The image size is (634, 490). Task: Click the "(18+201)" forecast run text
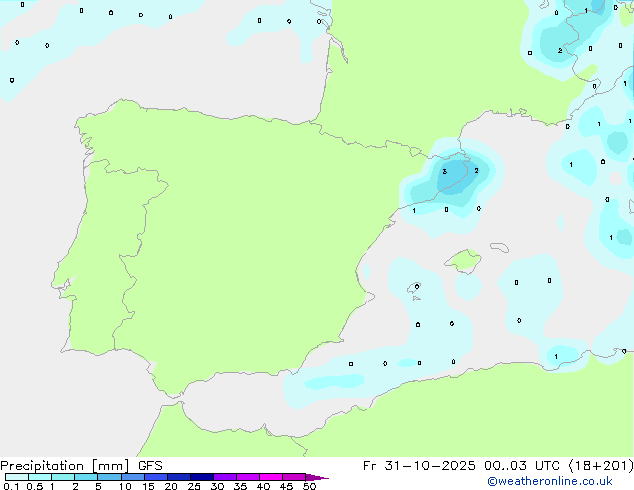[x=601, y=466]
